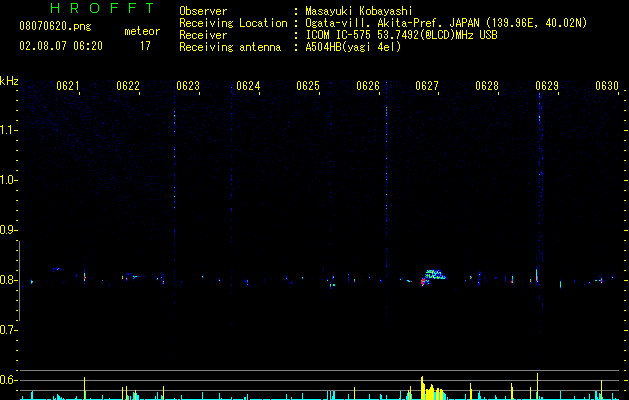The width and height of the screenshot is (629, 400).
Task: Click the Receiving antenna label
Action: click(x=230, y=47)
